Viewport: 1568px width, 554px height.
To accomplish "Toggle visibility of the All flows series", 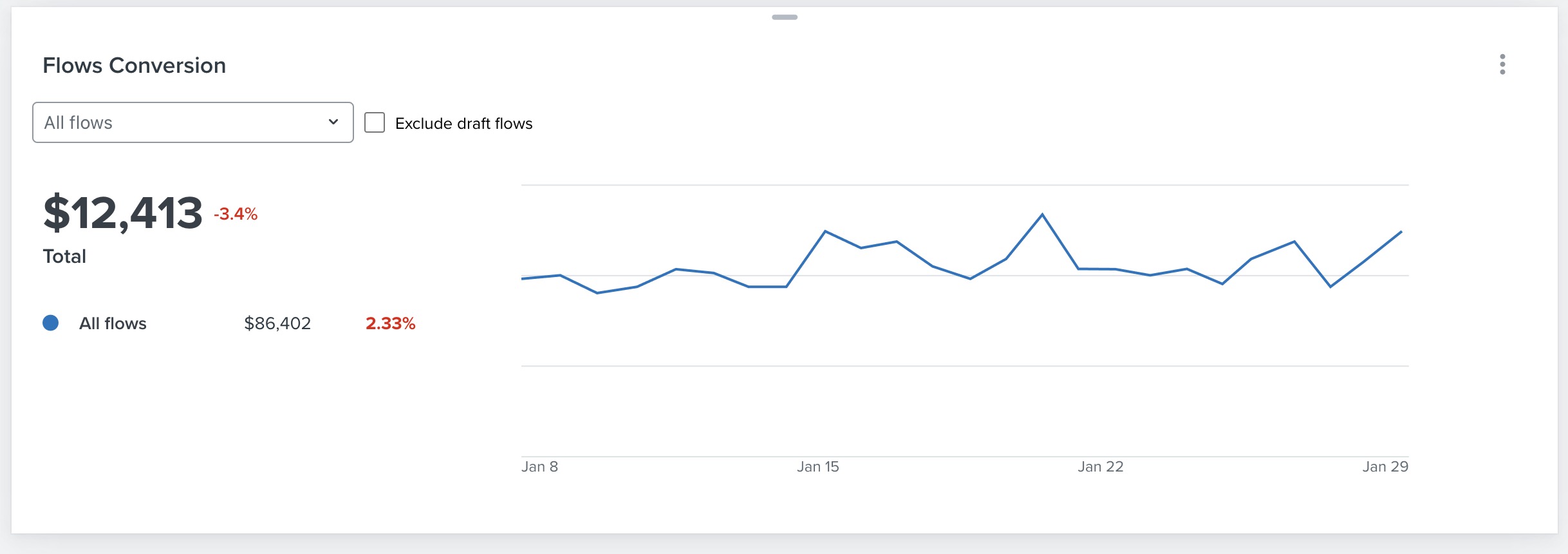I will pos(51,323).
